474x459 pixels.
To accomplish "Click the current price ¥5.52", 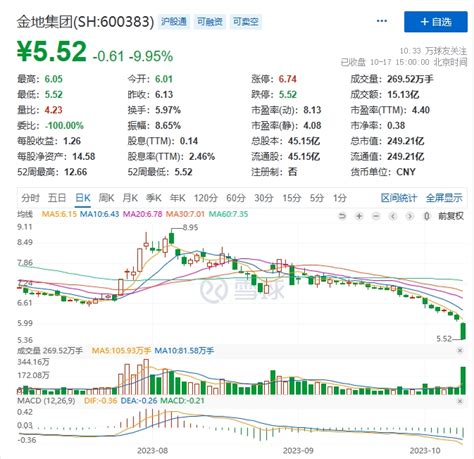I will point(52,52).
